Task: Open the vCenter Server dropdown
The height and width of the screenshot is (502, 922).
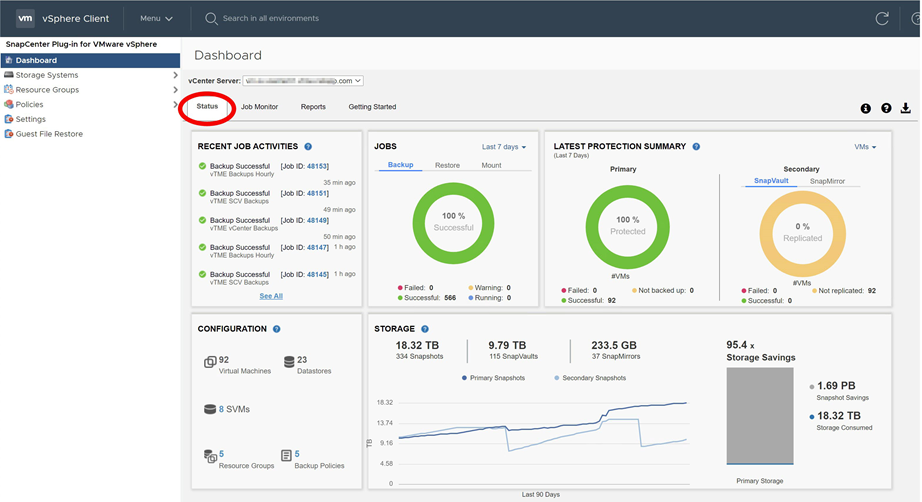Action: click(x=302, y=80)
